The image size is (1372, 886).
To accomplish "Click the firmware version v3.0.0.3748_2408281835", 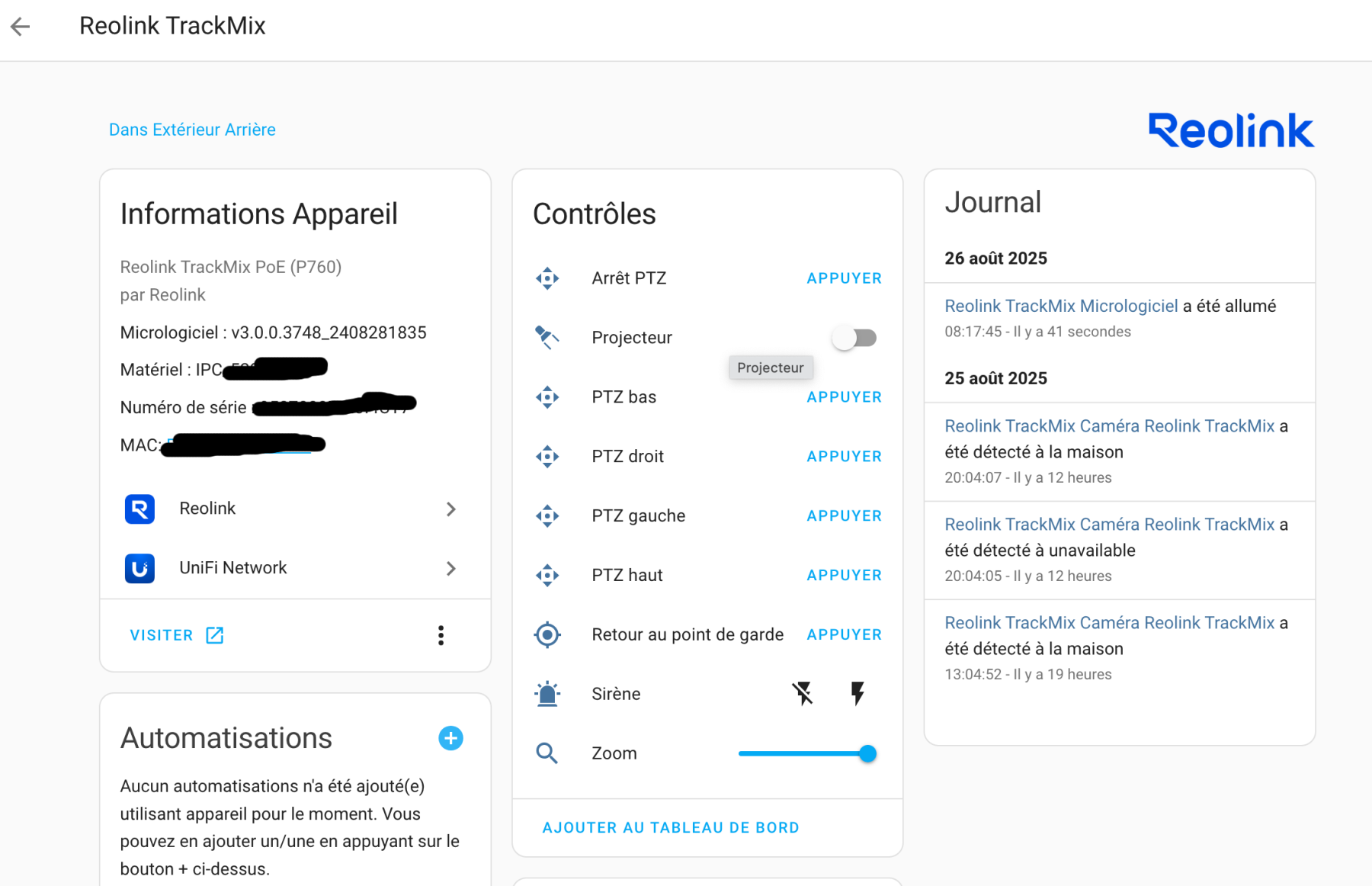I will [329, 332].
